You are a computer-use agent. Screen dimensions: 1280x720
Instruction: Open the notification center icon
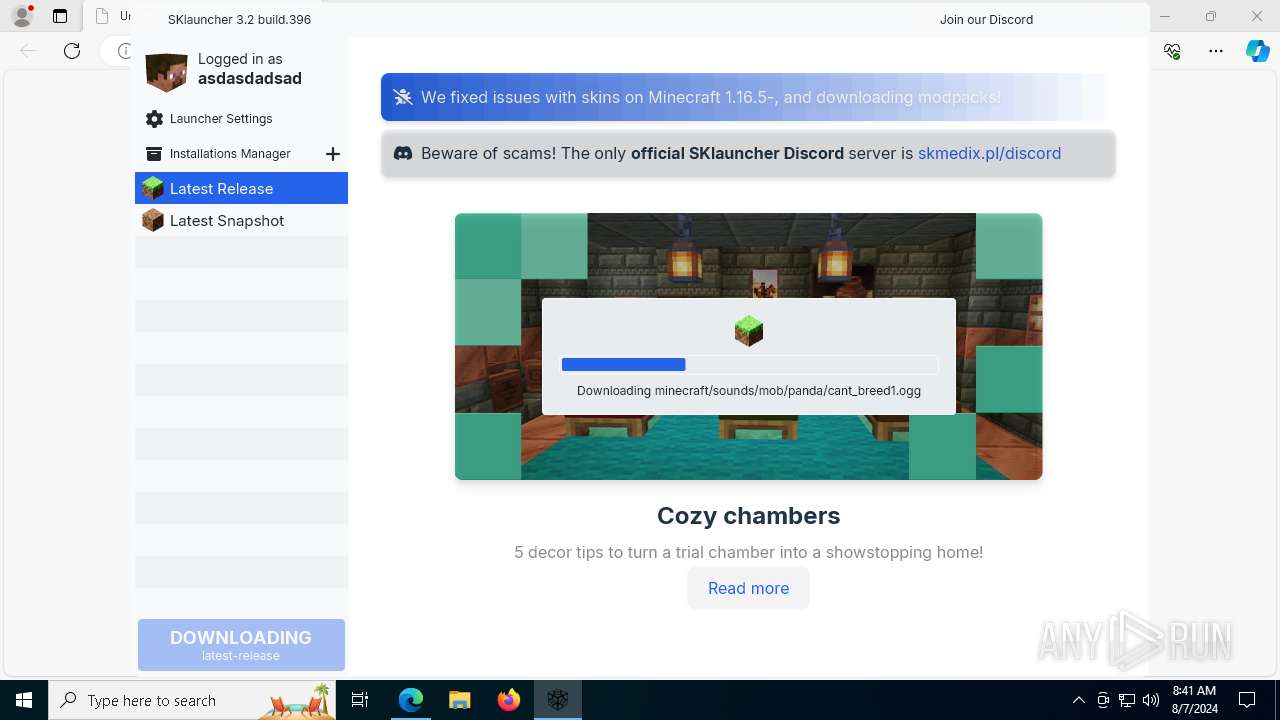coord(1247,701)
